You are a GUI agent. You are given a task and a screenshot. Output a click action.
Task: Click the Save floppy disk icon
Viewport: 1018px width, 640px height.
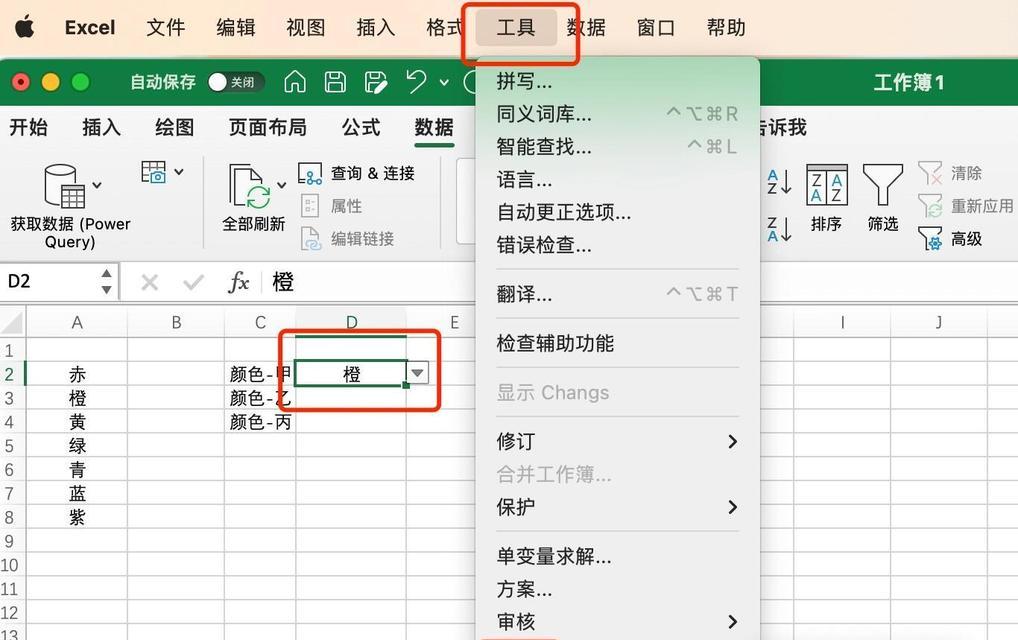tap(335, 82)
